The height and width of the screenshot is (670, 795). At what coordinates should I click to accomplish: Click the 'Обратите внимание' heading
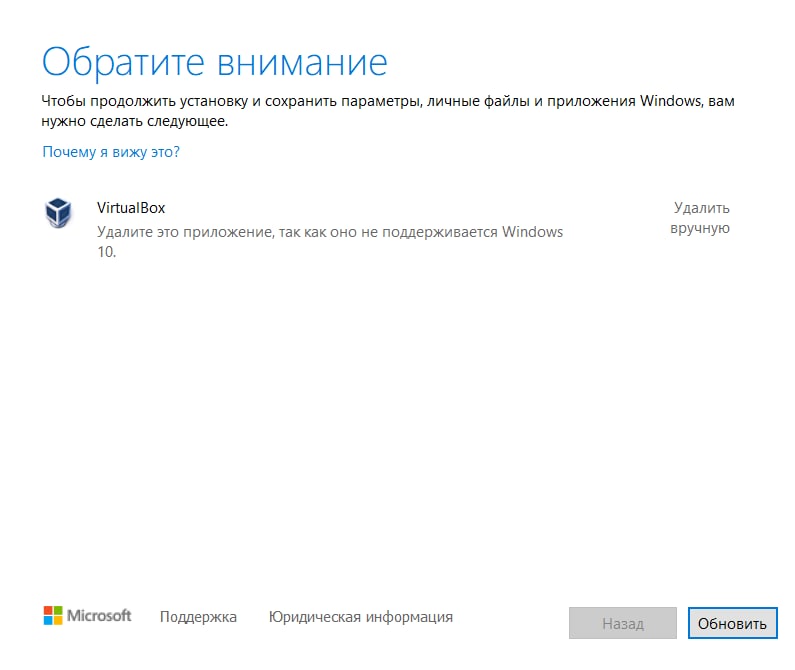point(214,62)
